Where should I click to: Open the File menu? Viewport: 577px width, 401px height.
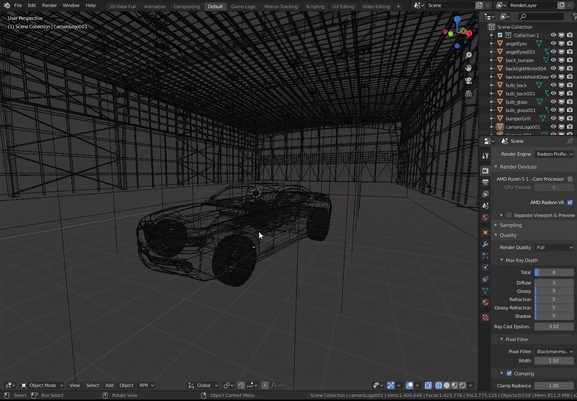(18, 6)
